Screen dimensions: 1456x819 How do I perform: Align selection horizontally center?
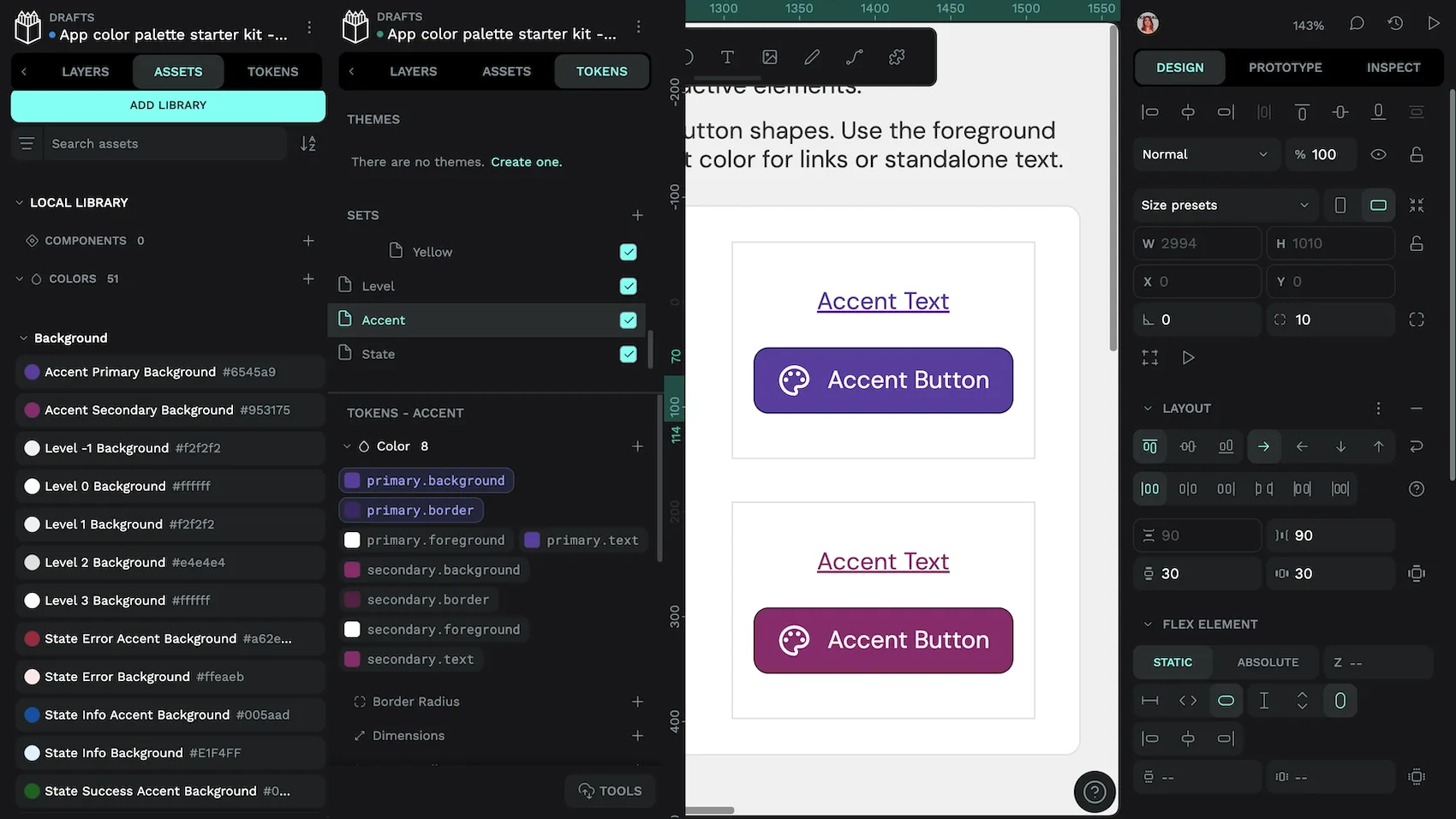[x=1187, y=111]
